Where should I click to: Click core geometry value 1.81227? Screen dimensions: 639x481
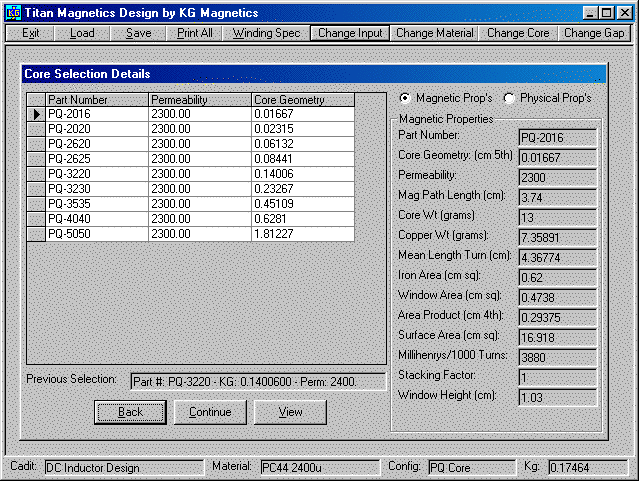click(x=303, y=234)
